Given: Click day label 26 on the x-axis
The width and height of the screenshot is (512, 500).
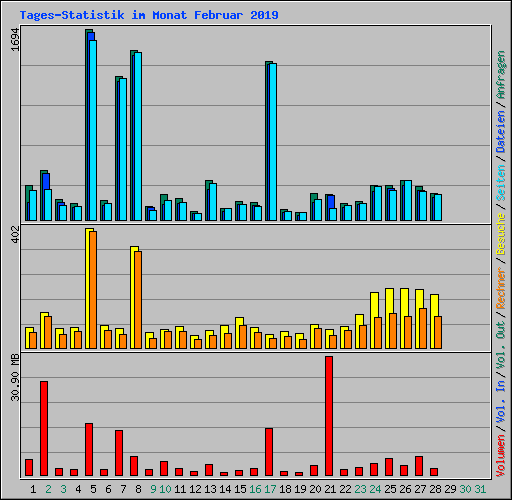Looking at the screenshot, I should (x=405, y=489).
